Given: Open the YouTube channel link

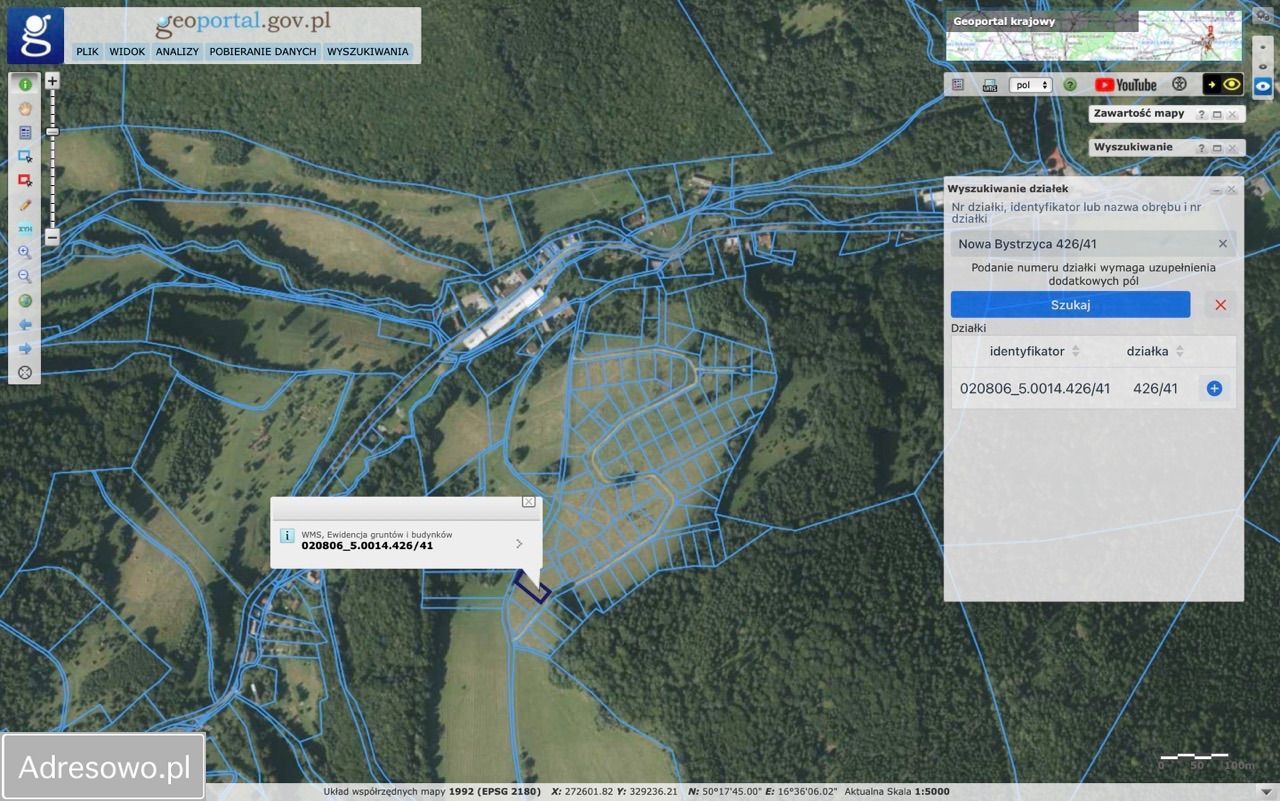Looking at the screenshot, I should (x=1125, y=85).
